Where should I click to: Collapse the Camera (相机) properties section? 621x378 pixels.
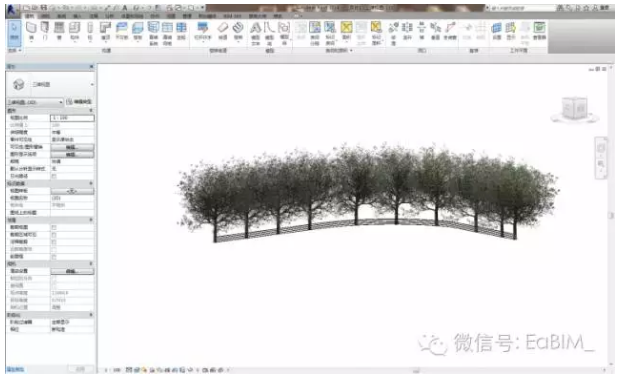(91, 263)
